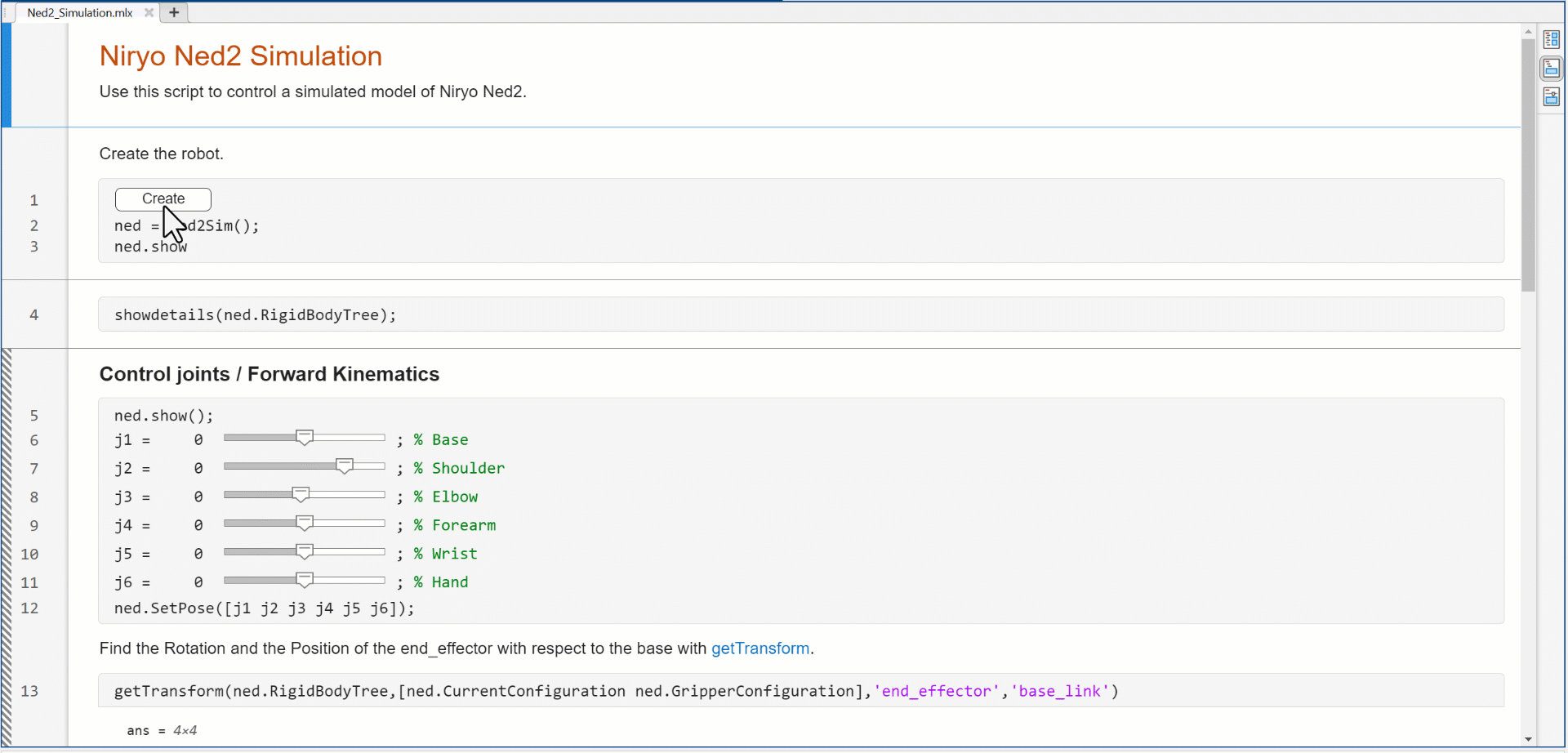1568x753 pixels.
Task: Click the 'base_link' string in line 13
Action: pos(1060,692)
